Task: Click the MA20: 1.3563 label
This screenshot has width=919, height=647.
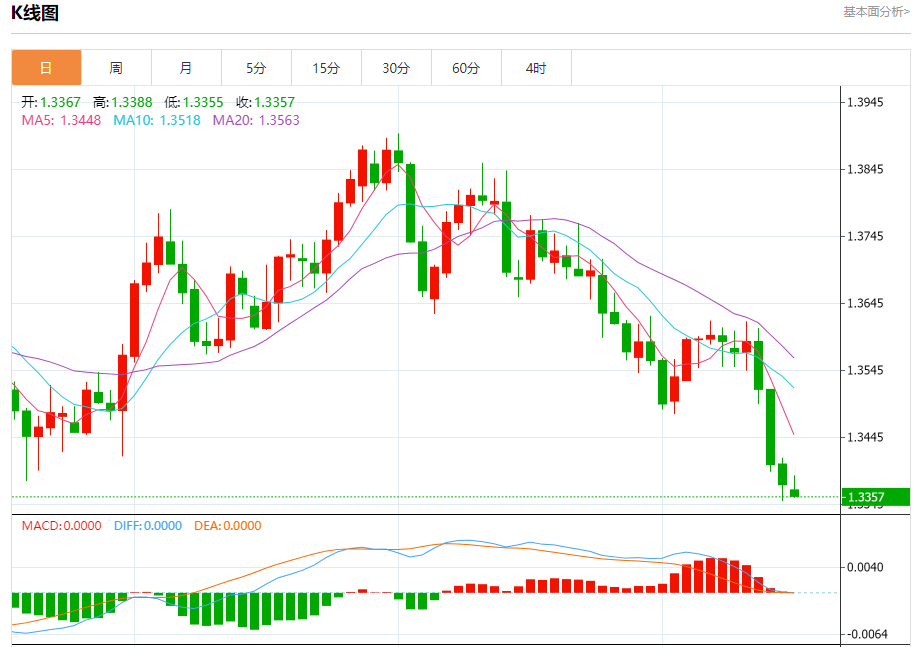Action: [256, 120]
